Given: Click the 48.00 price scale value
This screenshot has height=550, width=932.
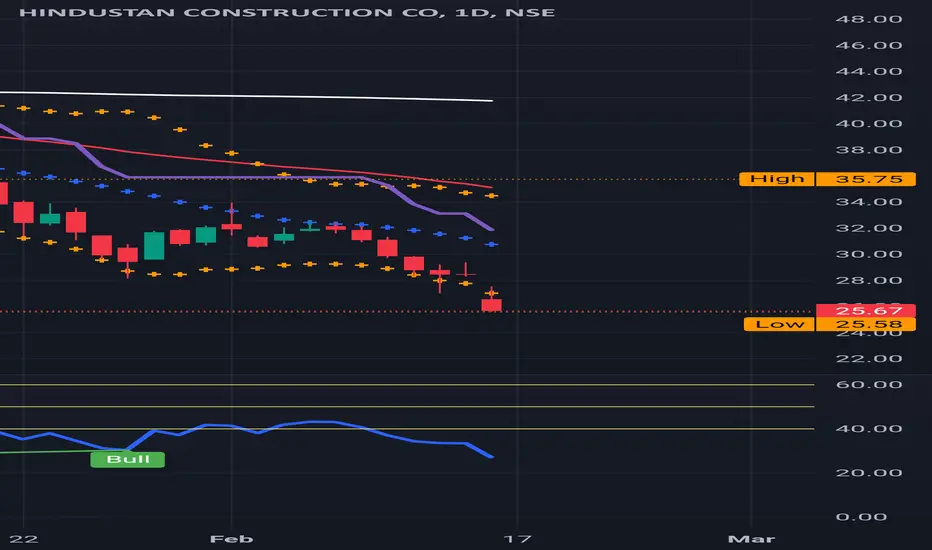Looking at the screenshot, I should pyautogui.click(x=868, y=19).
